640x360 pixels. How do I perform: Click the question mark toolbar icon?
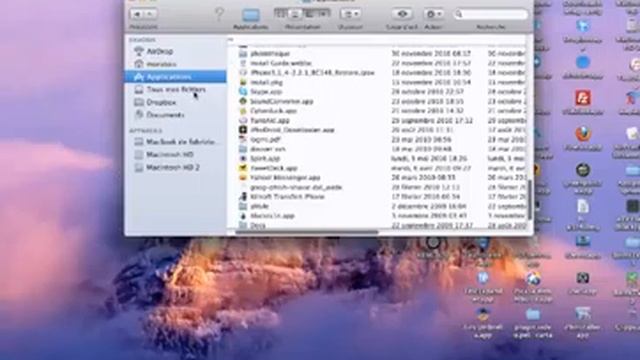pos(219,14)
